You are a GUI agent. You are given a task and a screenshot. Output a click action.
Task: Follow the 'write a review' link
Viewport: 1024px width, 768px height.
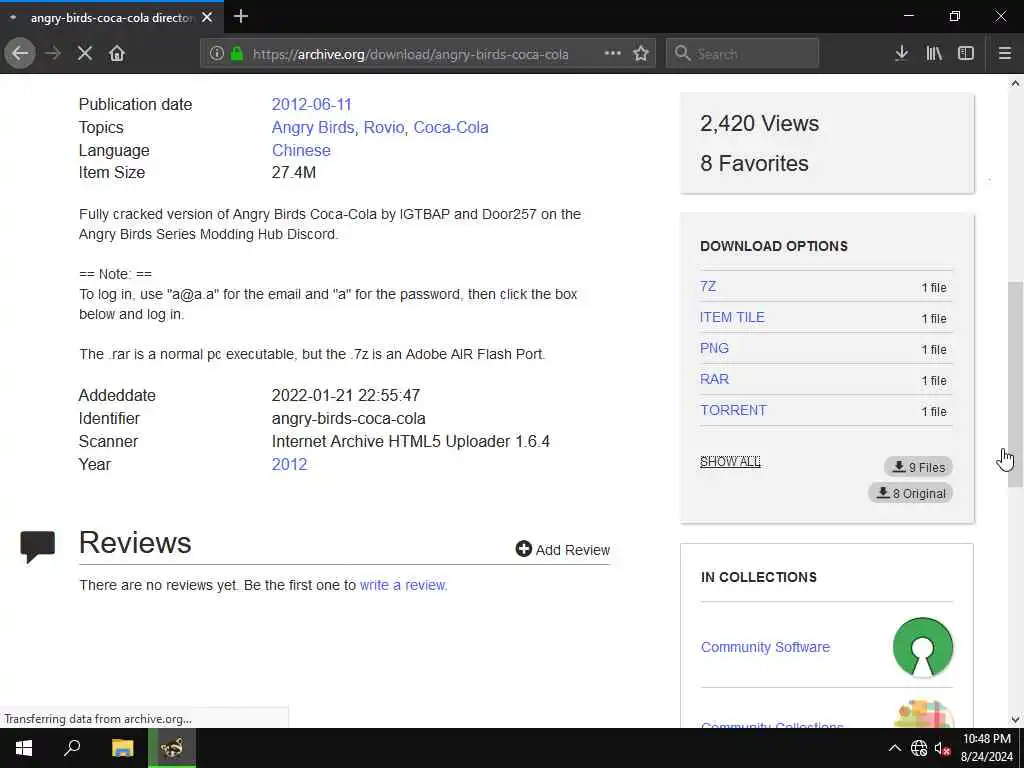pyautogui.click(x=403, y=585)
